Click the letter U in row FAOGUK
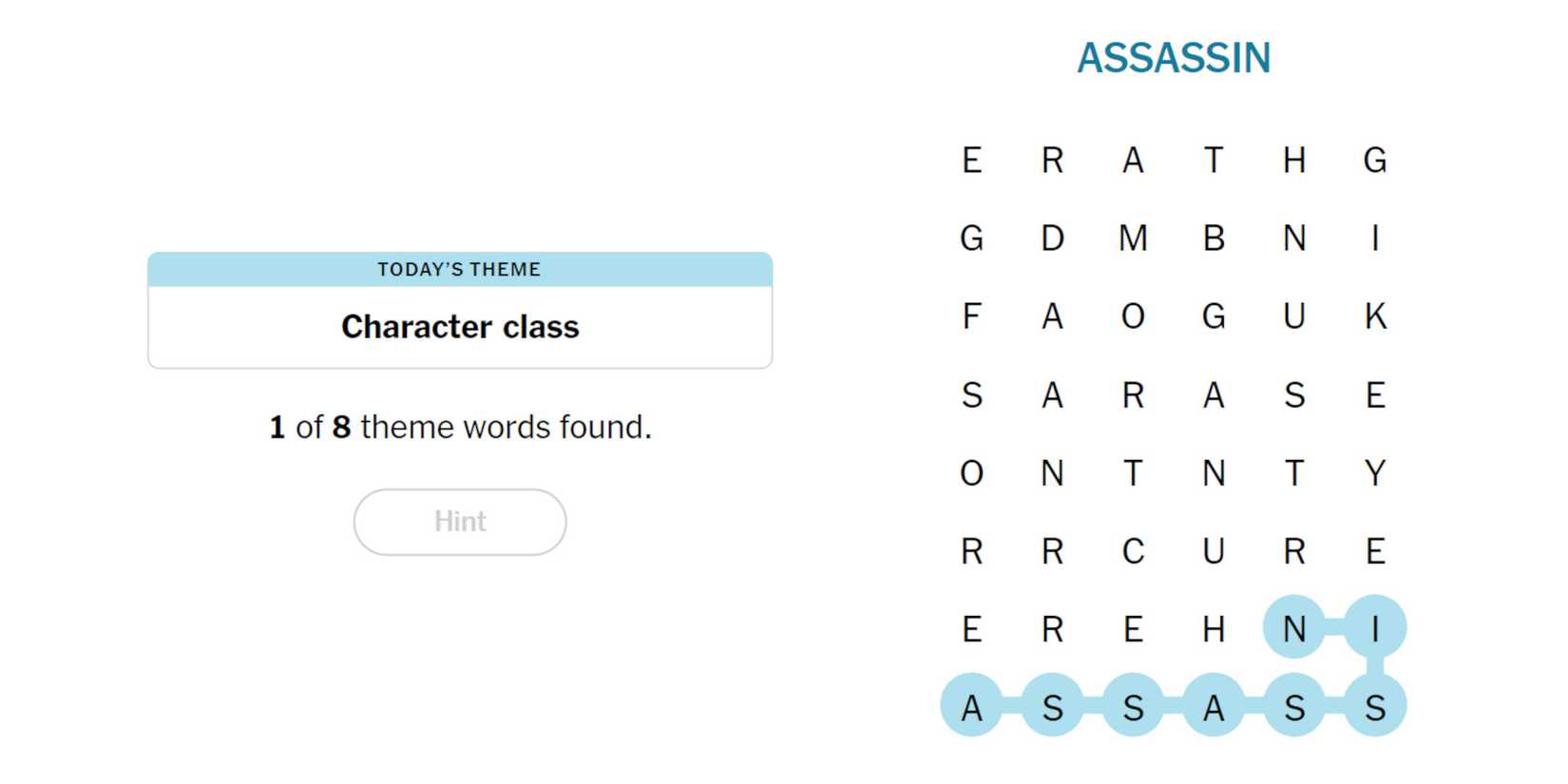The width and height of the screenshot is (1568, 784). 1294,317
